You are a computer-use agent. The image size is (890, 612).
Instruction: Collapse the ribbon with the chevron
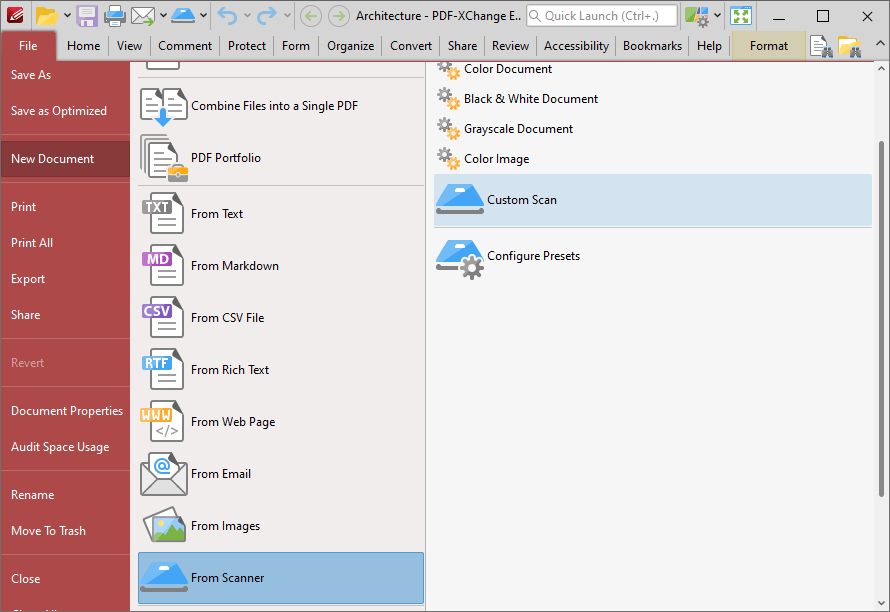coord(880,43)
